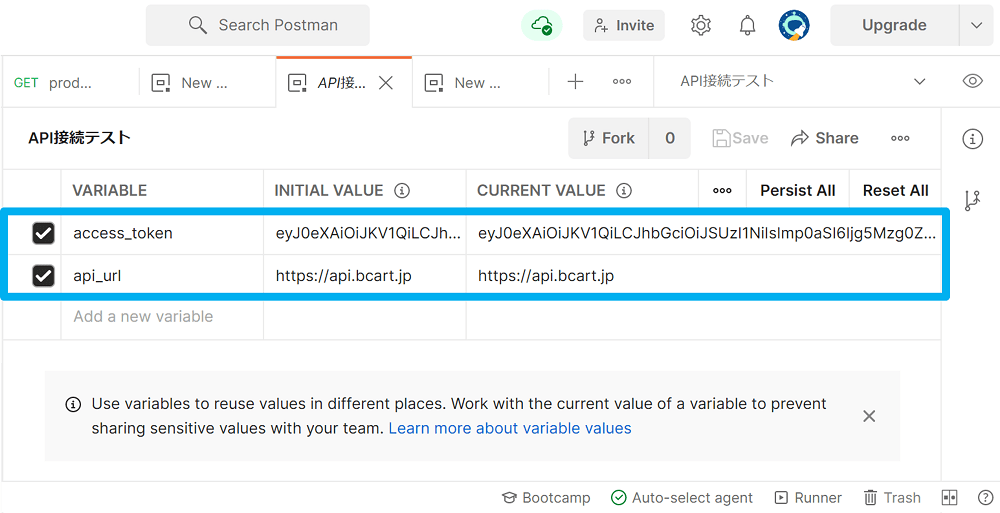Click the environment quick look eye icon

972,81
